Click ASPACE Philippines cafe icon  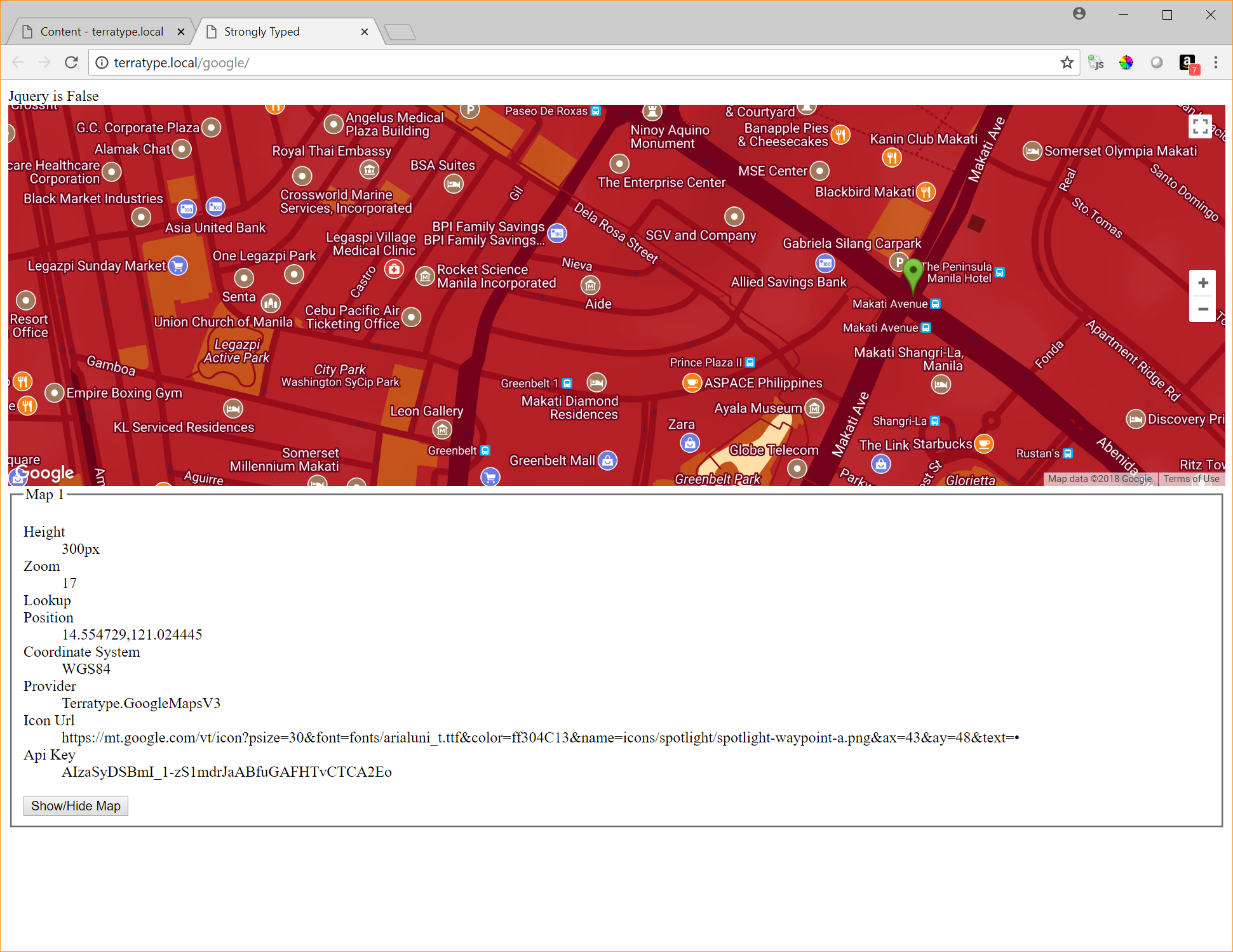(x=692, y=383)
